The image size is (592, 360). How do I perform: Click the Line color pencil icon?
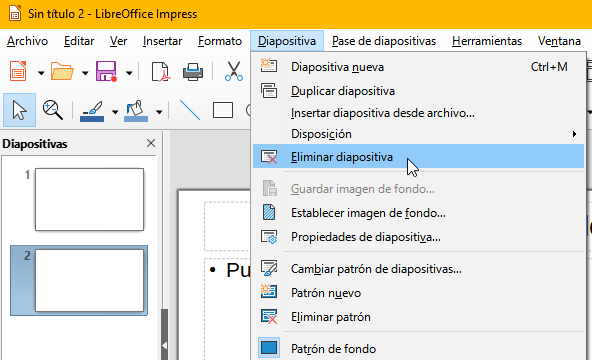click(92, 111)
